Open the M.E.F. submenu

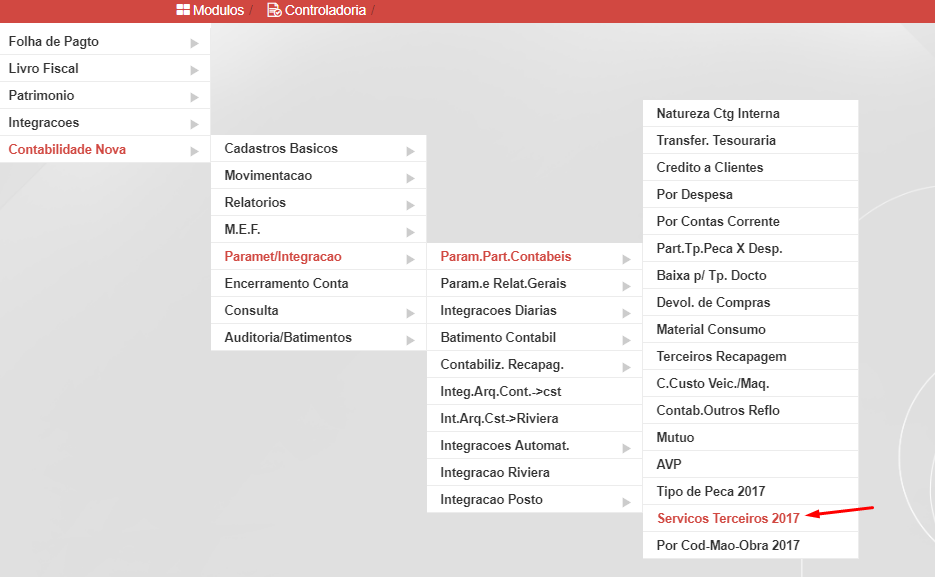318,229
